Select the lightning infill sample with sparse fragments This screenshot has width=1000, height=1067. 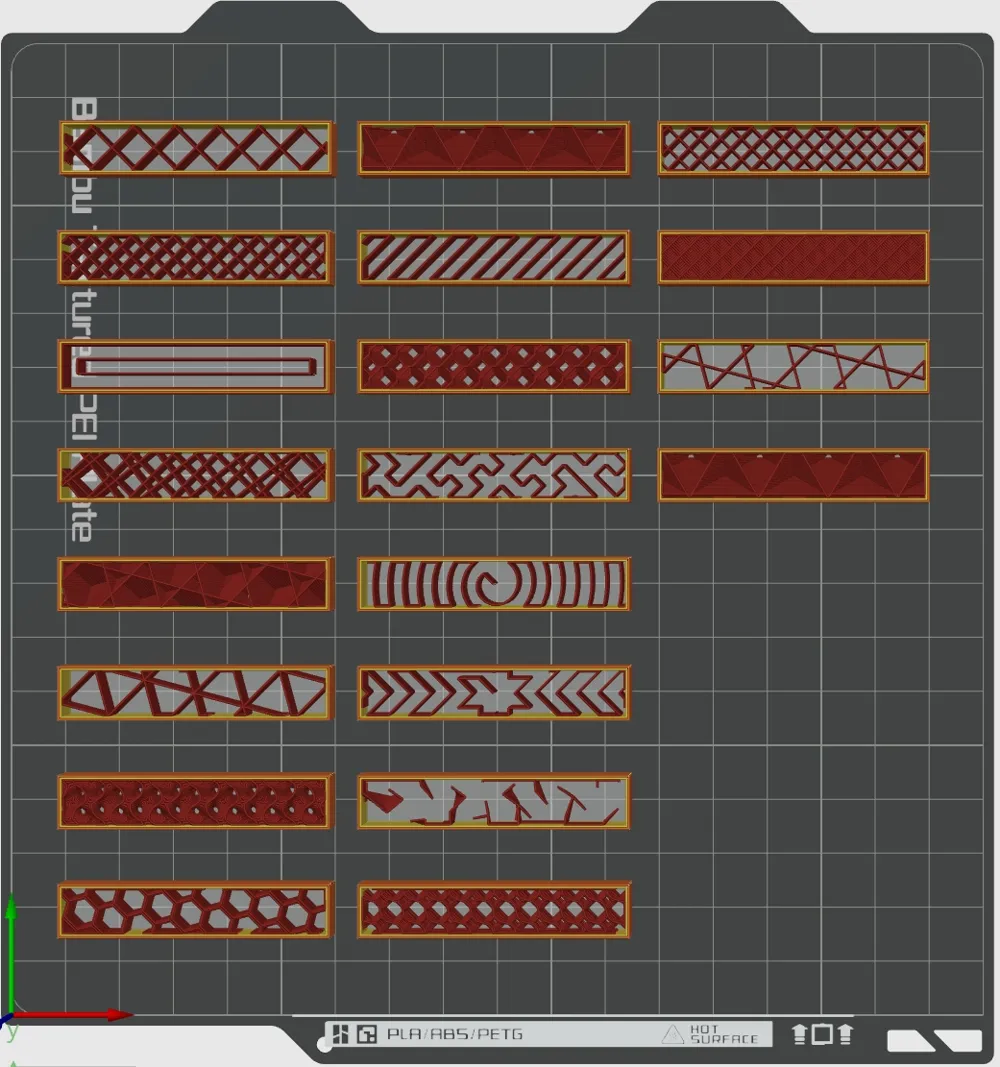(494, 801)
